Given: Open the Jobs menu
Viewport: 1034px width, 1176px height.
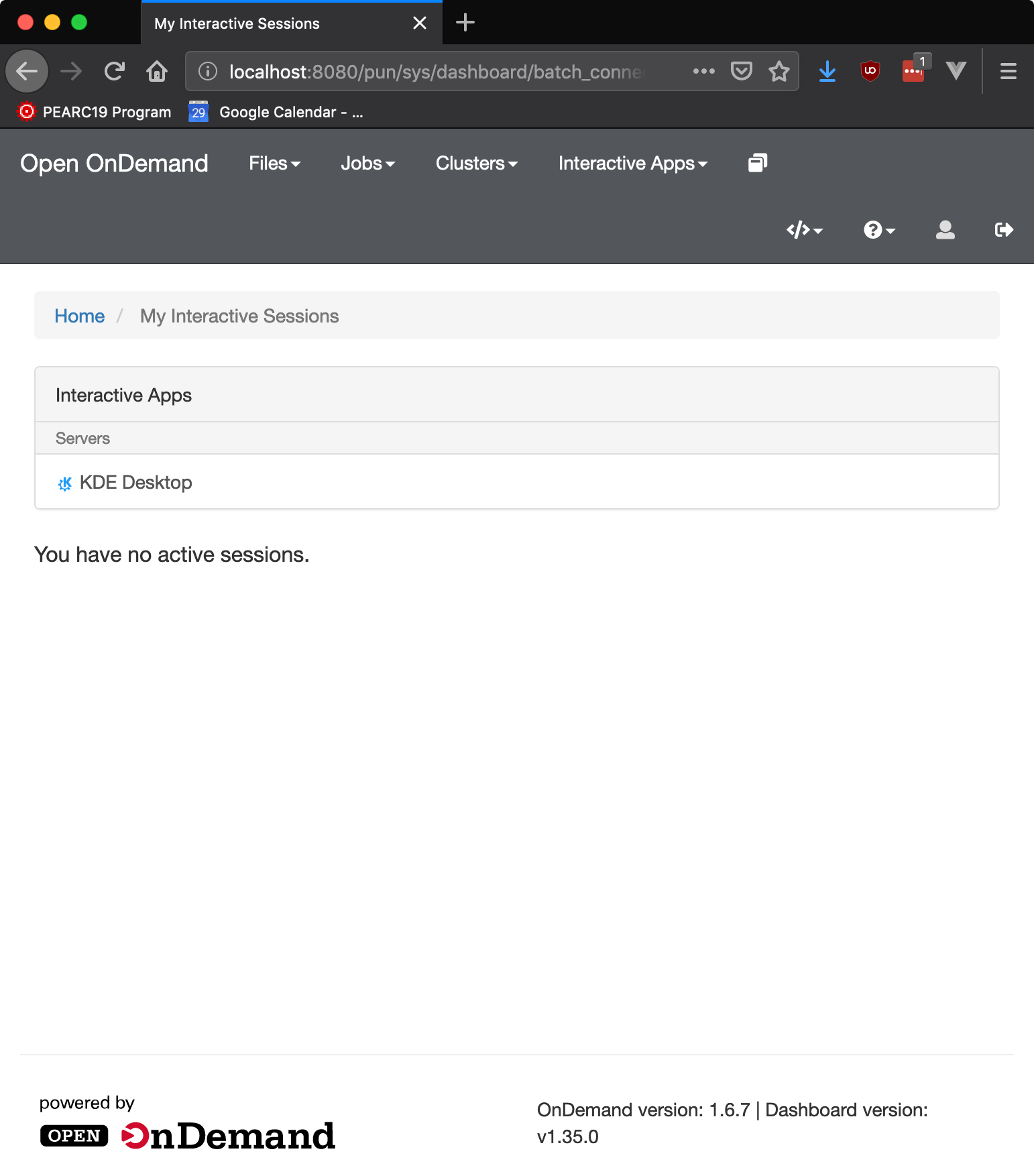Looking at the screenshot, I should click(367, 163).
